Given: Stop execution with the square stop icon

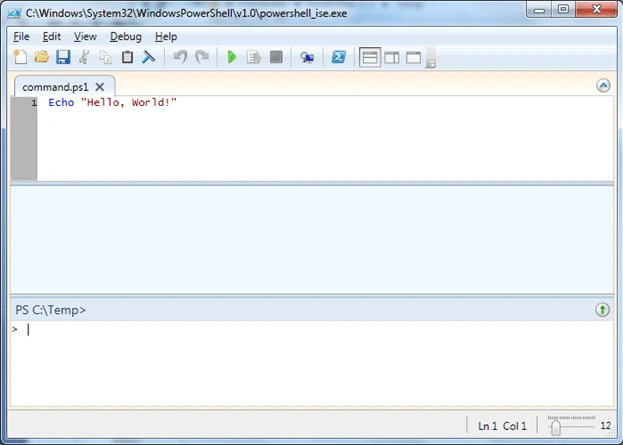Looking at the screenshot, I should click(276, 57).
